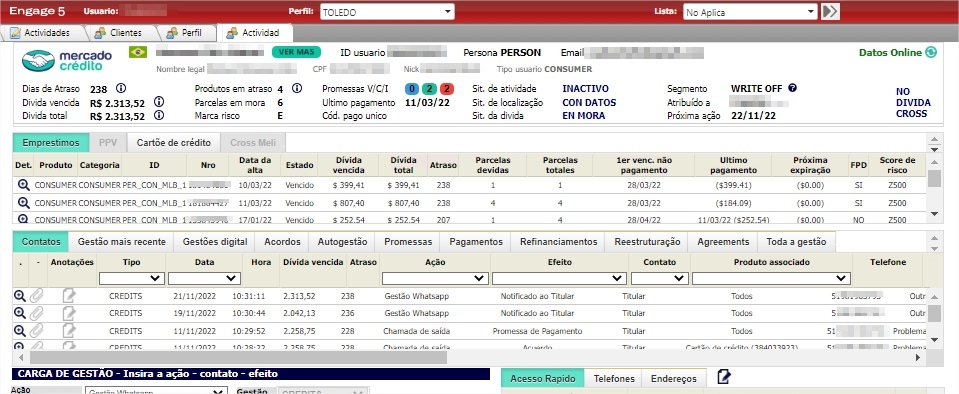Open the Perfil TOLEDO dropdown
The image size is (959, 394).
[x=387, y=12]
